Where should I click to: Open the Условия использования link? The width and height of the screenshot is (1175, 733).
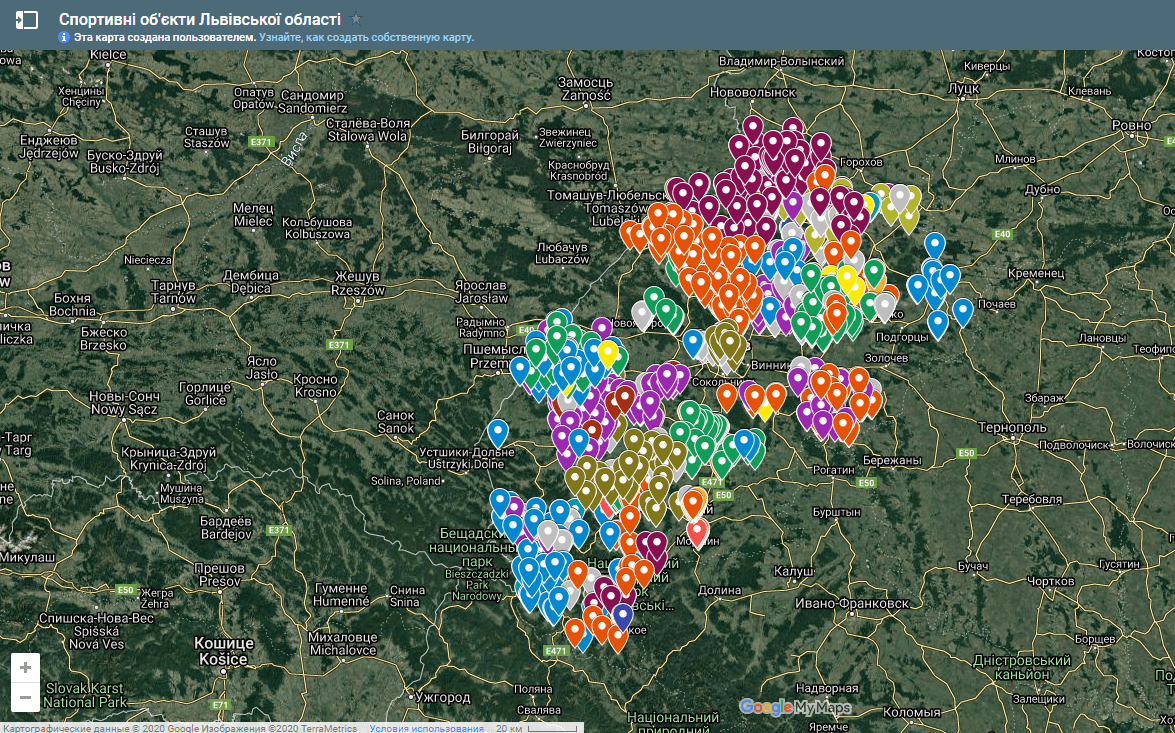tap(426, 728)
